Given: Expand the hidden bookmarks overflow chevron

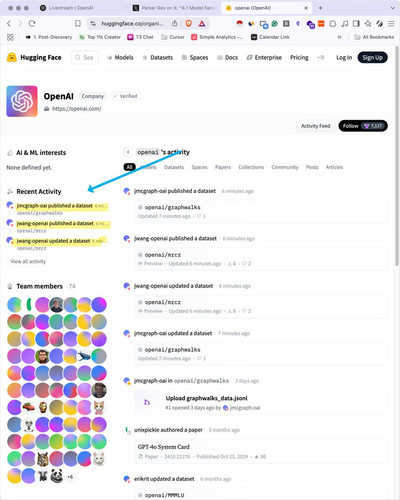Looking at the screenshot, I should 339,37.
